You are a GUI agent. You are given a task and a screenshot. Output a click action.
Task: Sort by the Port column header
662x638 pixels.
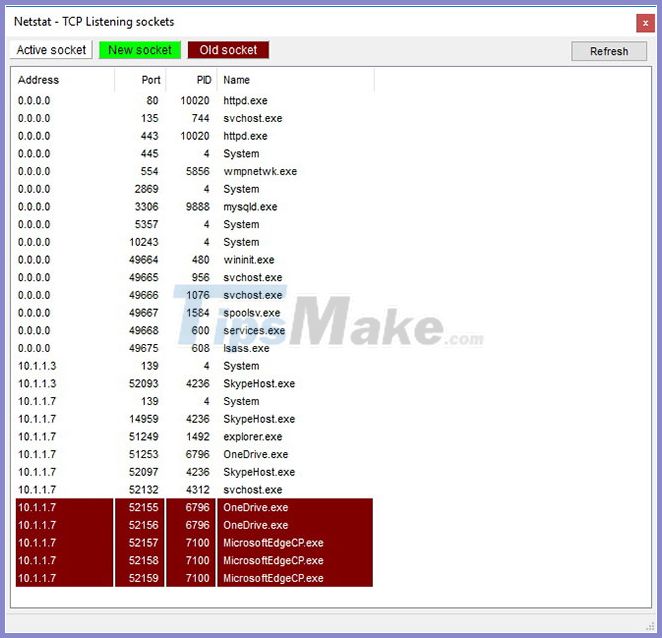(140, 80)
